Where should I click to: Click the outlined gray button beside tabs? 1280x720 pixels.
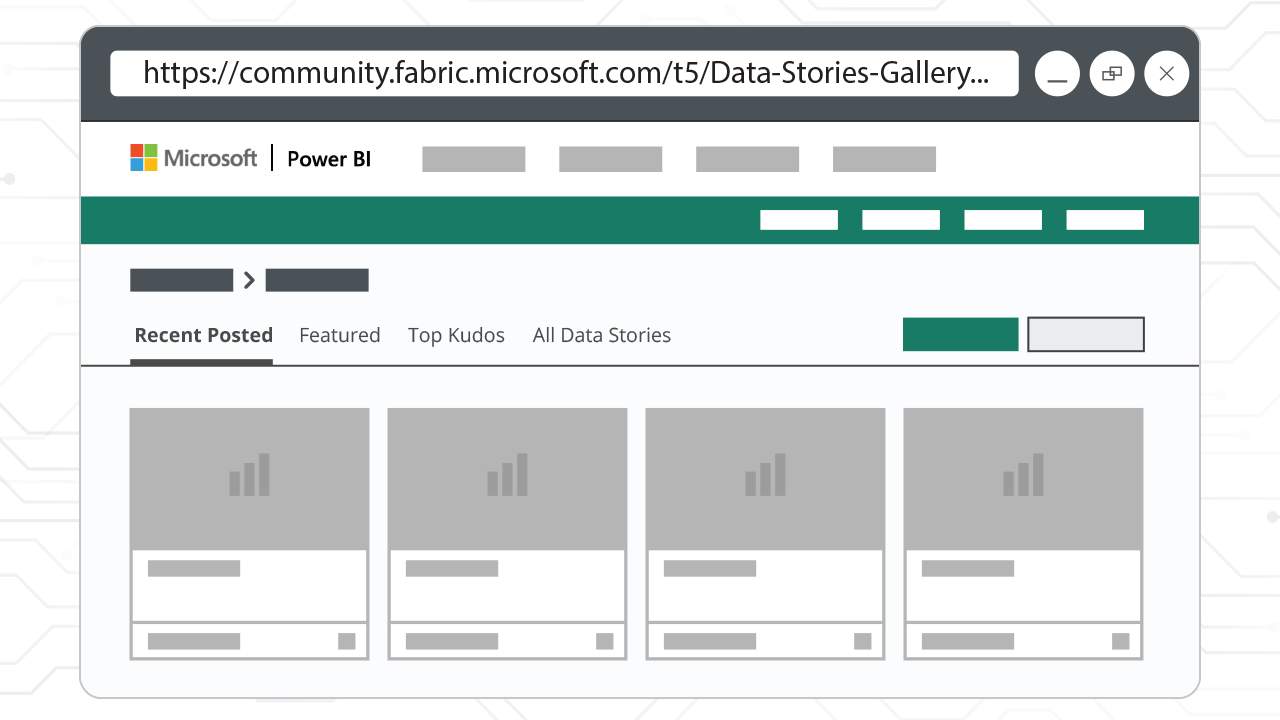[1085, 334]
